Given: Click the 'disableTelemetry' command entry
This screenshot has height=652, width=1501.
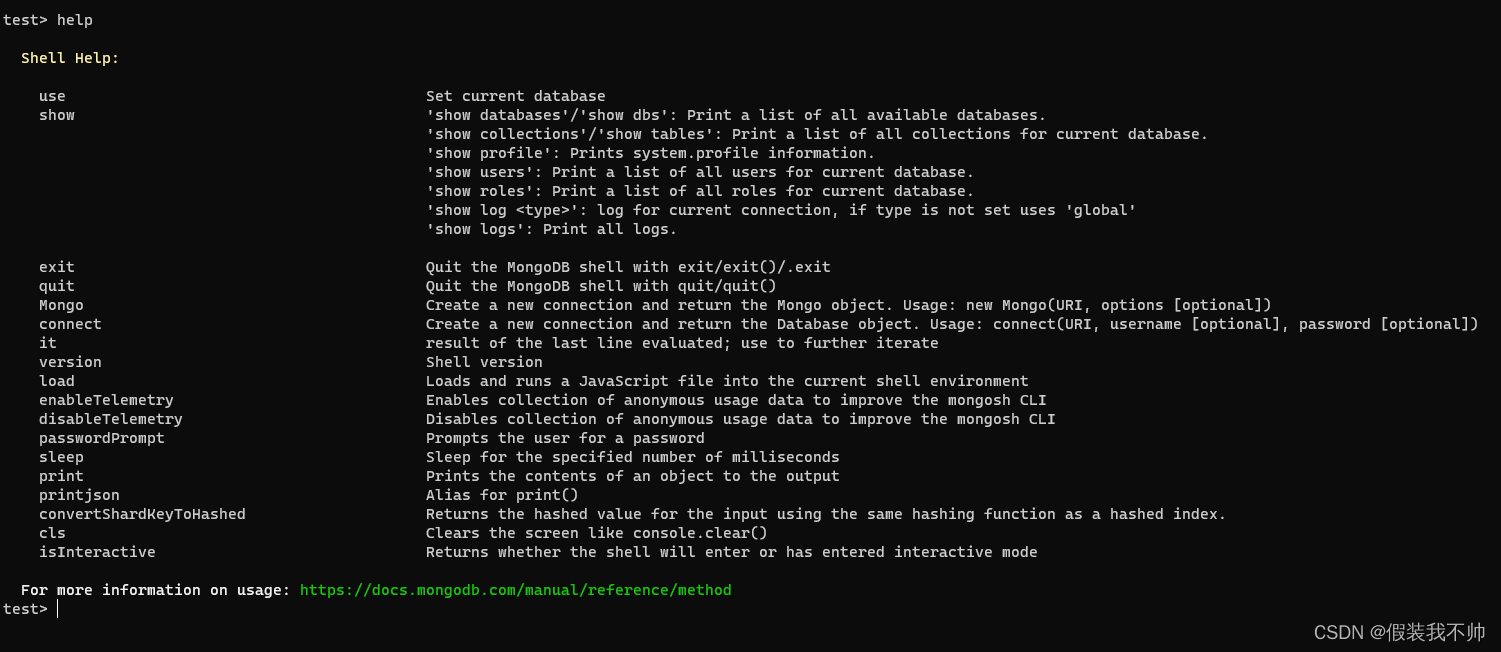Looking at the screenshot, I should tap(111, 419).
